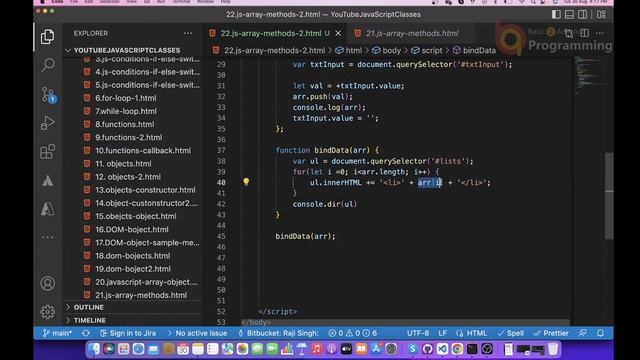
Task: Click the body breadcrumb item
Action: (x=387, y=50)
